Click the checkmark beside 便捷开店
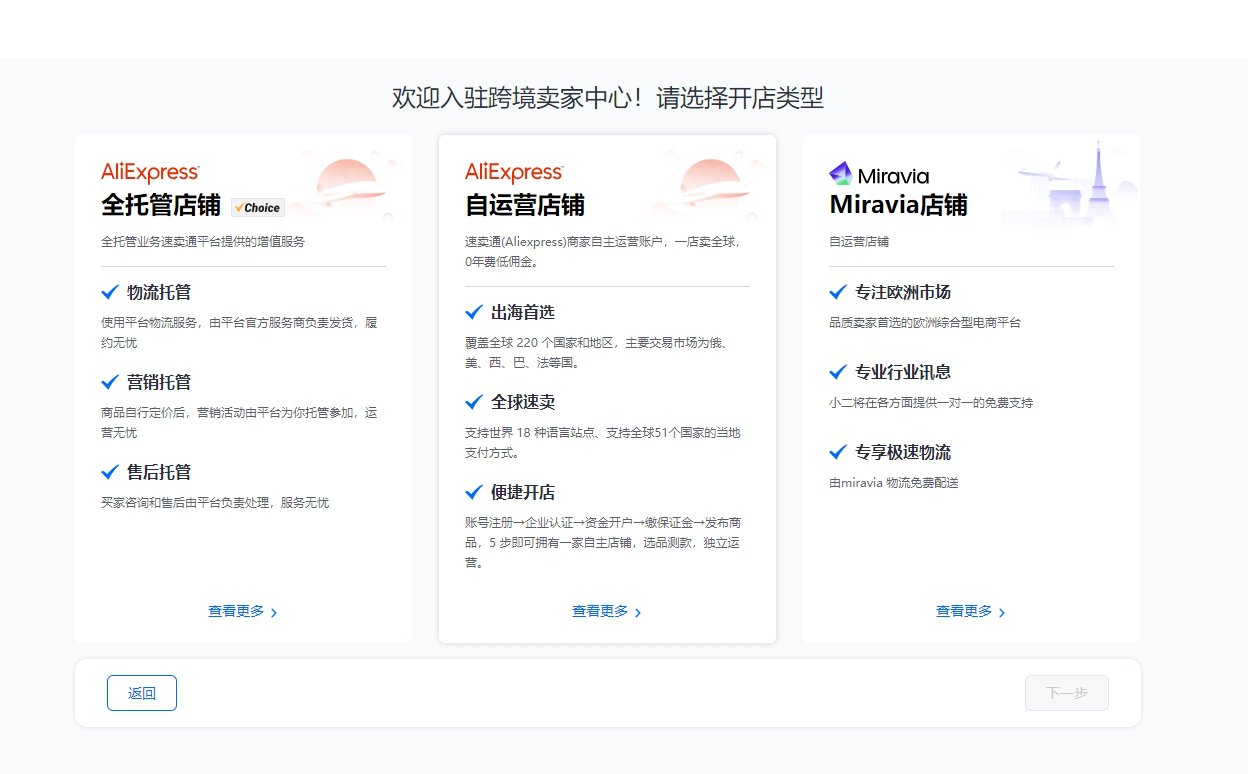This screenshot has height=774, width=1248. [x=474, y=492]
